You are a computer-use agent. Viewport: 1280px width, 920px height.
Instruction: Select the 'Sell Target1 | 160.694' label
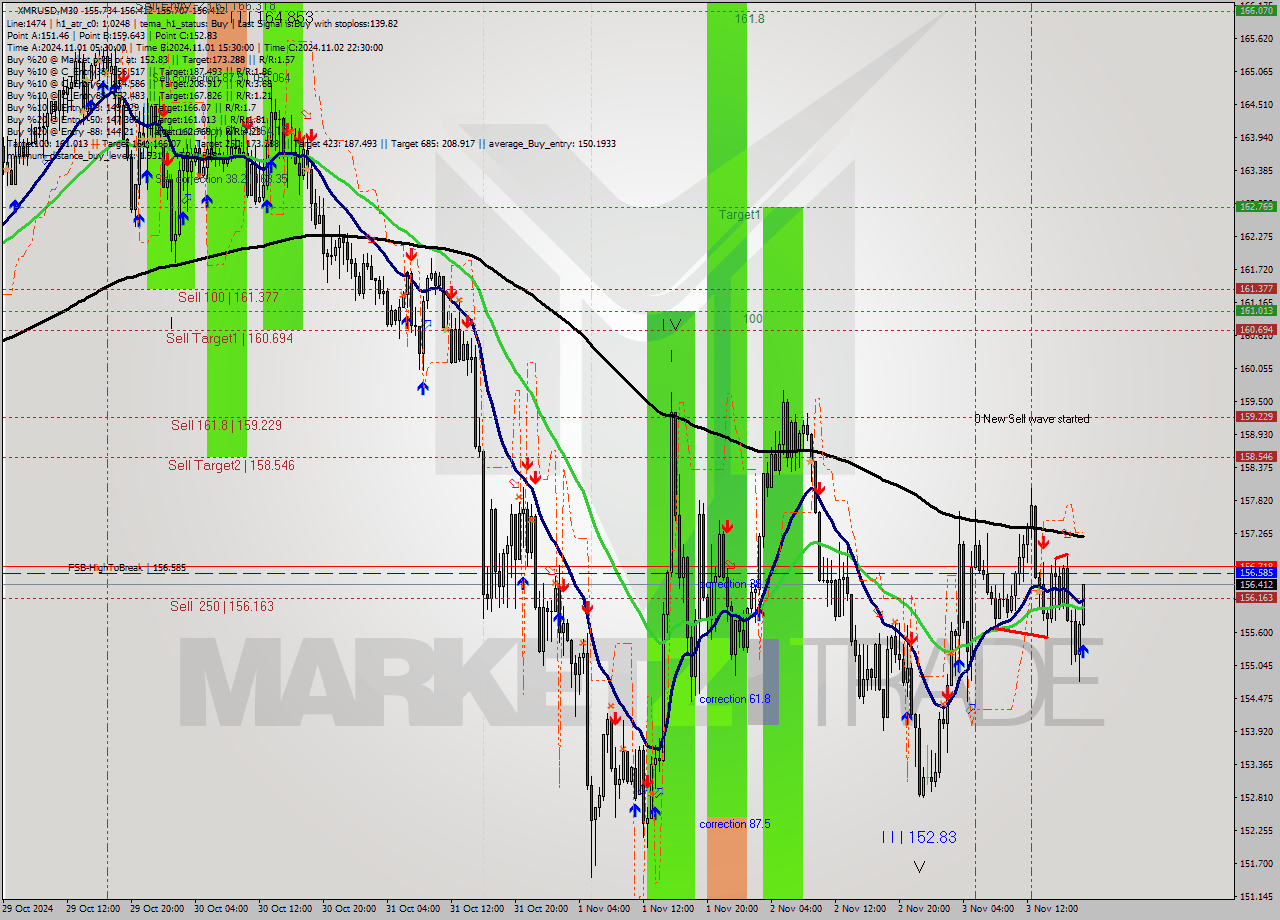(x=229, y=339)
